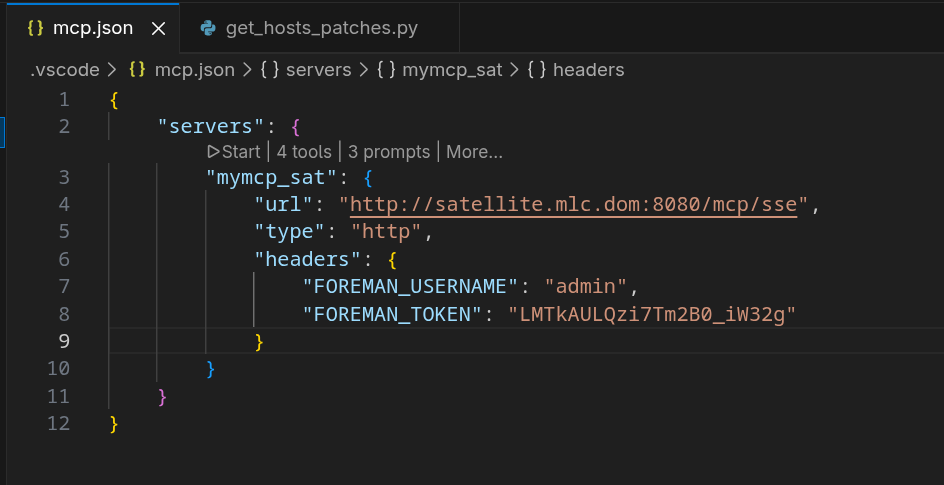Screen dimensions: 944x485
Task: Click the JSON braces icon on mcp.json tab
Action: [35, 28]
